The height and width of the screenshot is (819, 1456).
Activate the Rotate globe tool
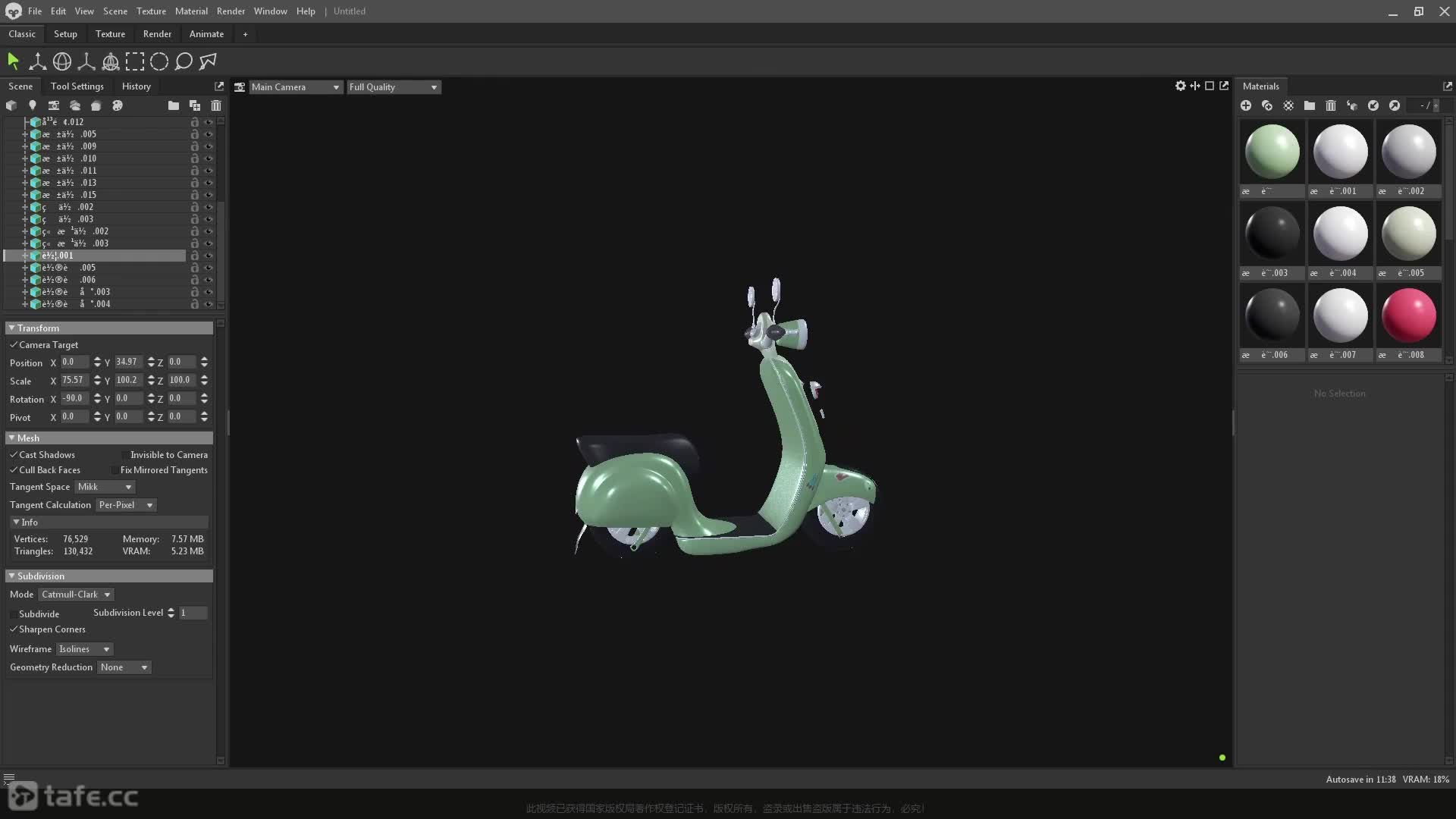62,61
